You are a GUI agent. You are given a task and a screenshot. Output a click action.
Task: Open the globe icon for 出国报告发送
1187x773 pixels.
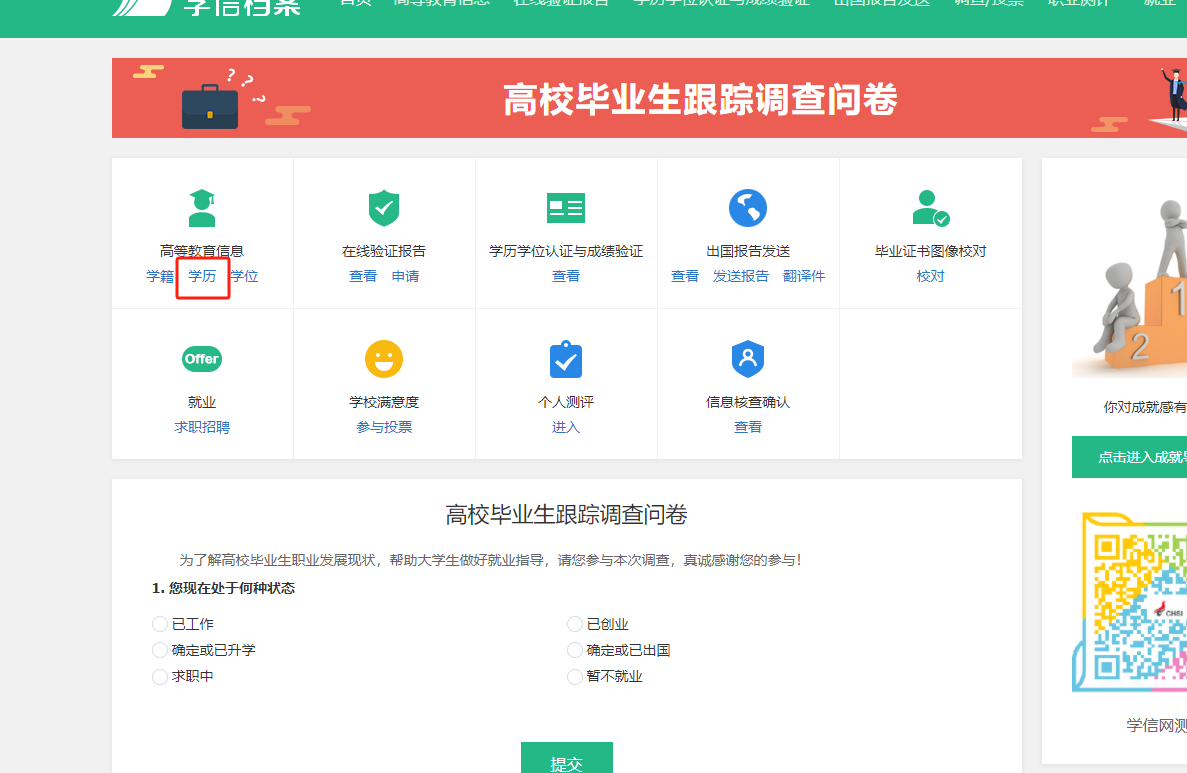coord(748,207)
